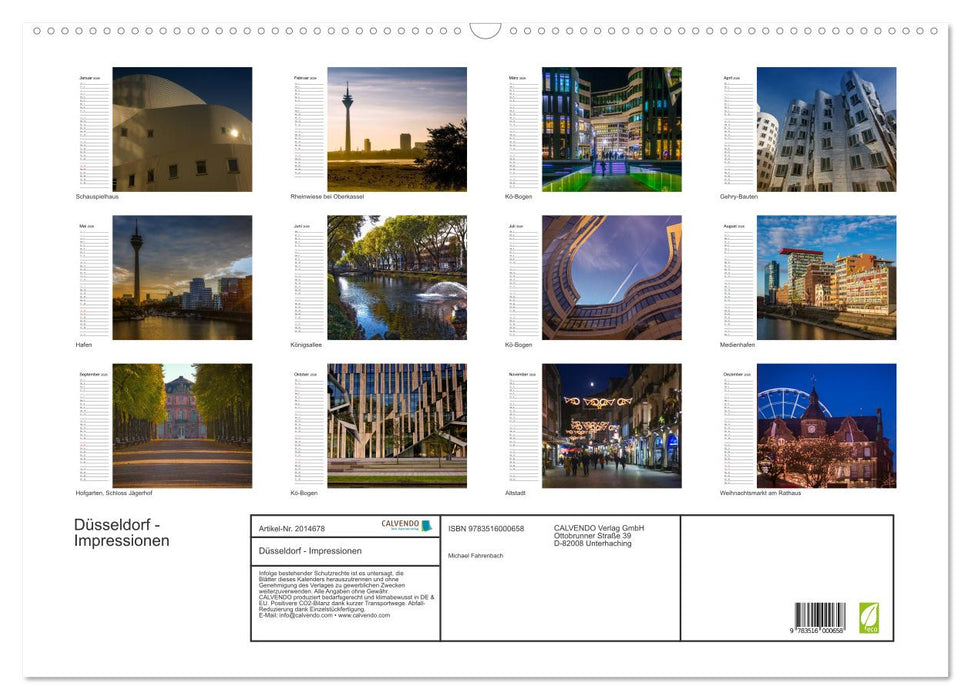Image resolution: width=971 pixels, height=700 pixels.
Task: Click the caption "Schauspielhaus"
Action: [x=98, y=197]
